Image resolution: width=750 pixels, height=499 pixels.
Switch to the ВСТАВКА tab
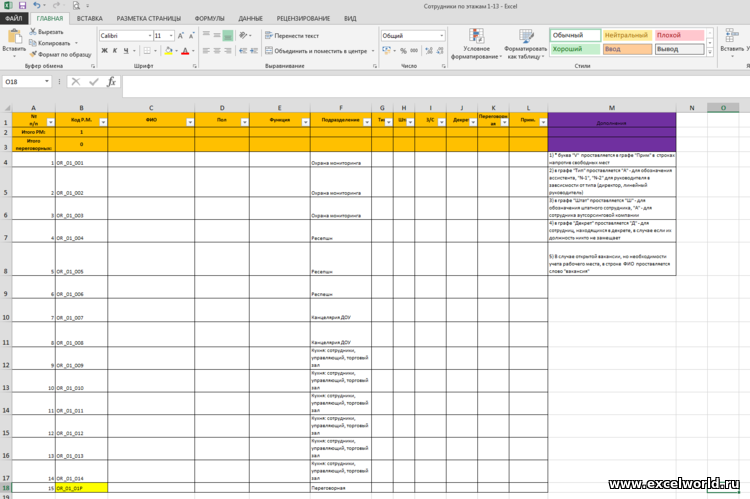click(x=89, y=18)
